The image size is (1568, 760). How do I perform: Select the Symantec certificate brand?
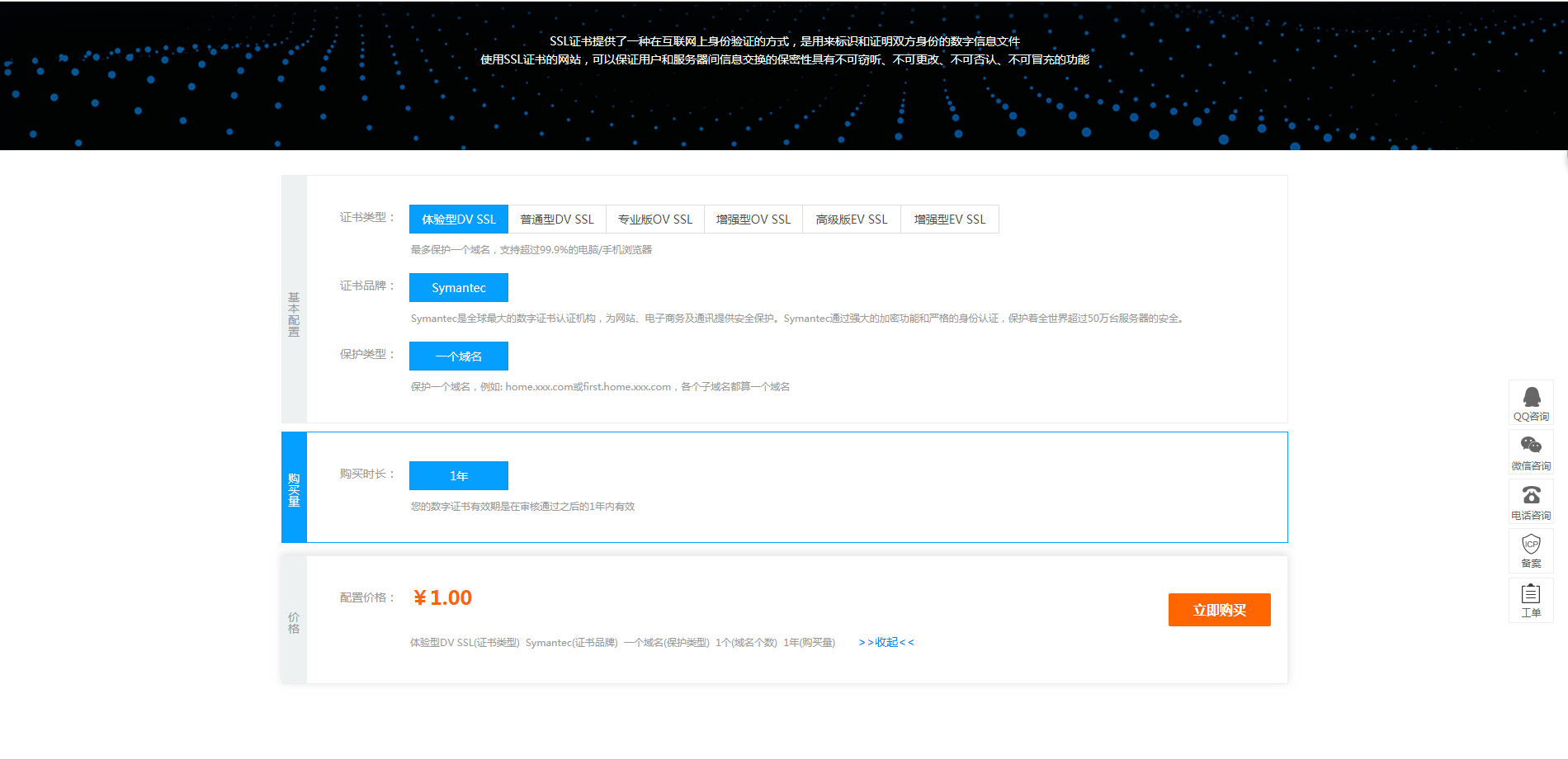459,287
